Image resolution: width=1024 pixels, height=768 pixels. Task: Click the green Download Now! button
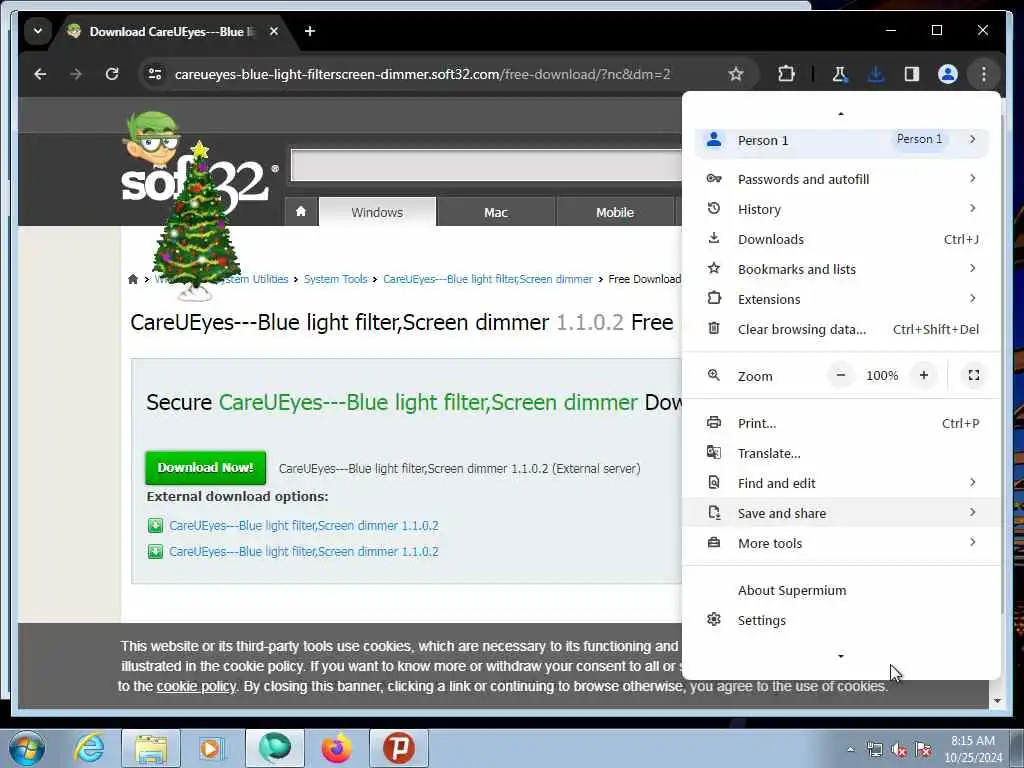point(206,468)
